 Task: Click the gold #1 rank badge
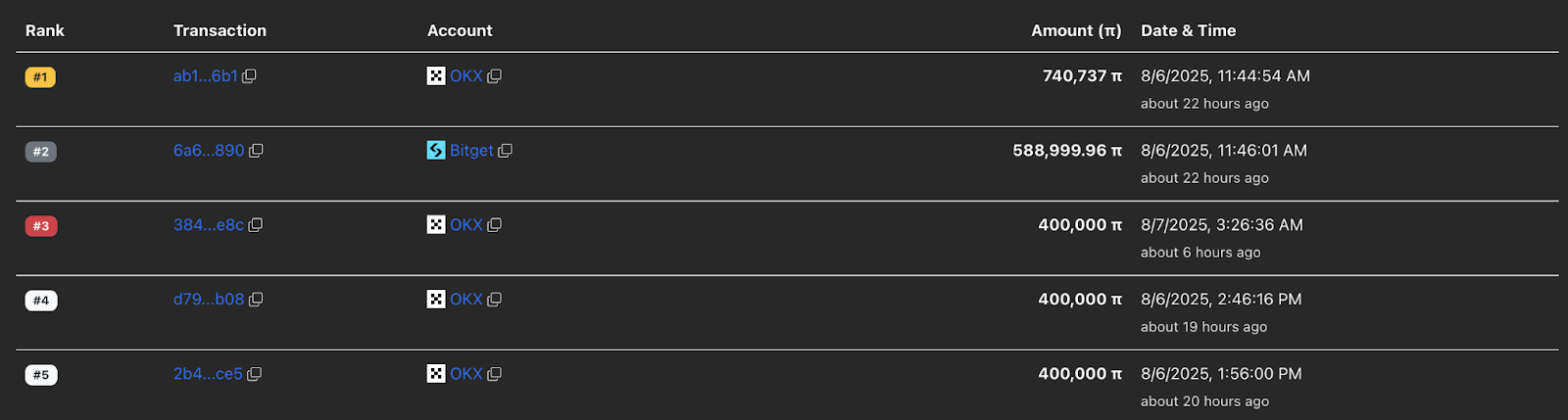[40, 77]
